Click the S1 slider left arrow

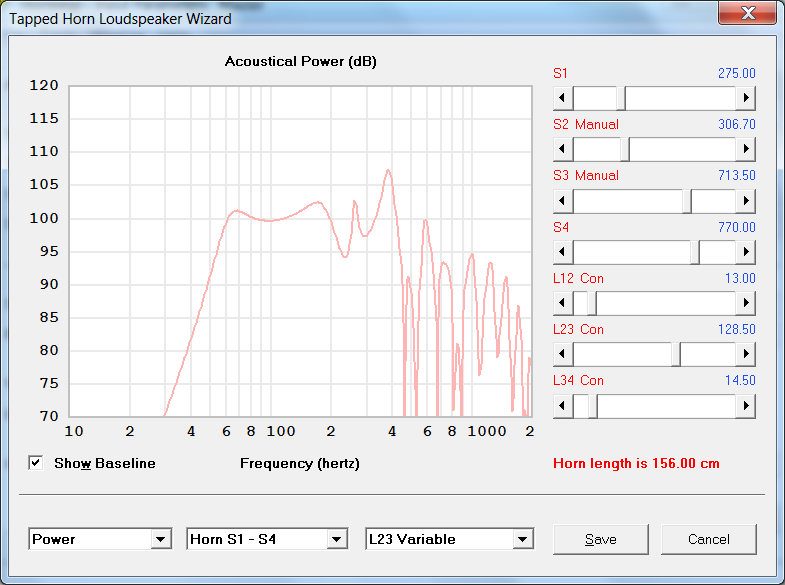(x=563, y=98)
